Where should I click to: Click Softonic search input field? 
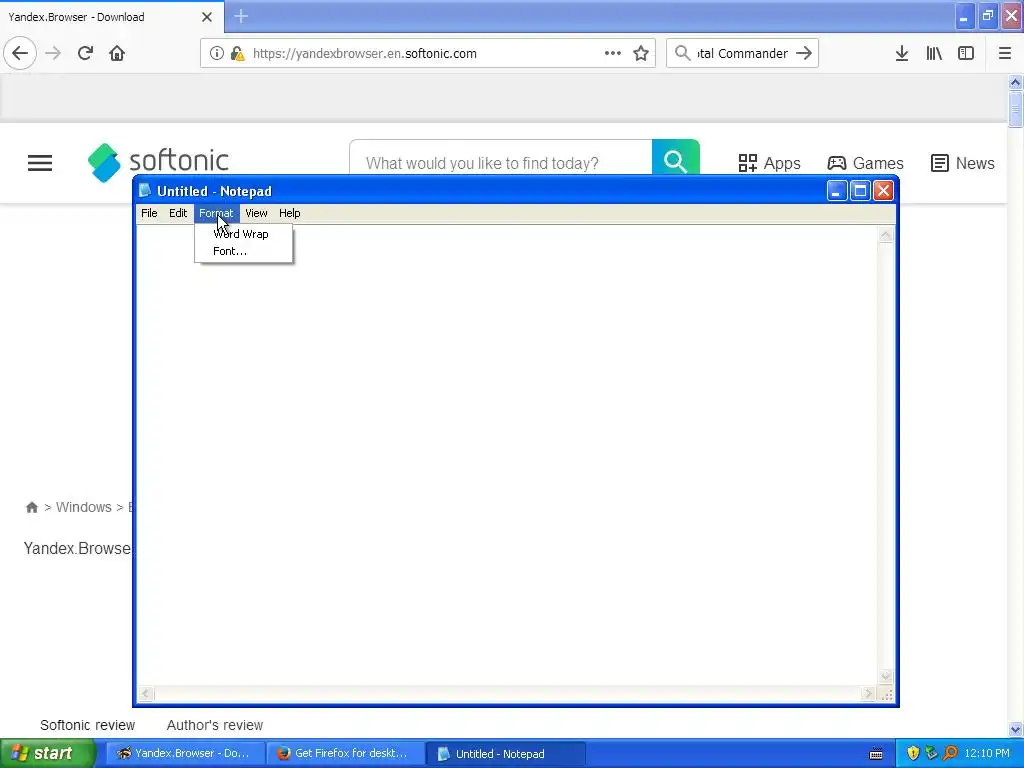tap(501, 161)
